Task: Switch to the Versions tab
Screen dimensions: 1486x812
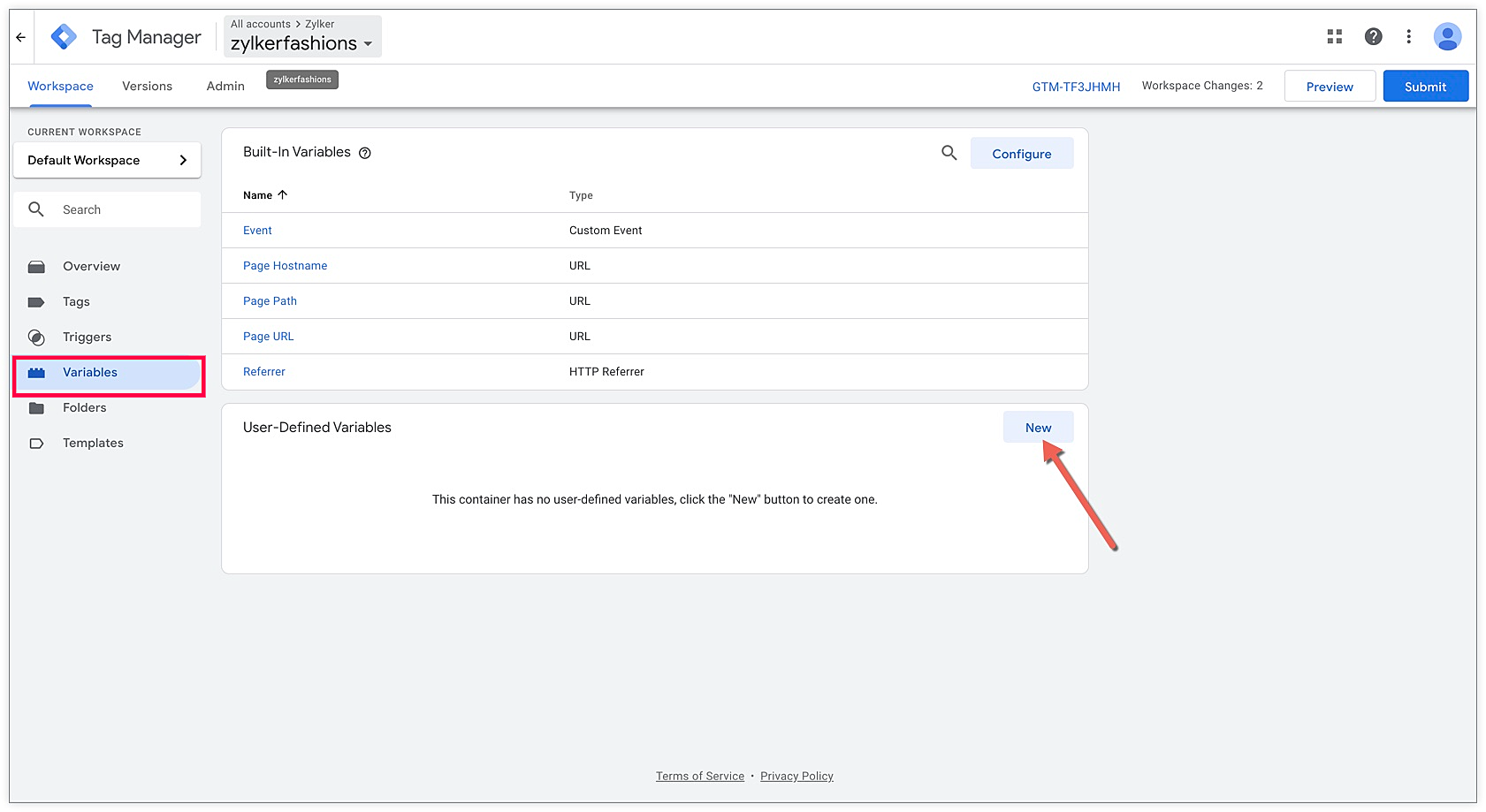Action: pyautogui.click(x=147, y=86)
